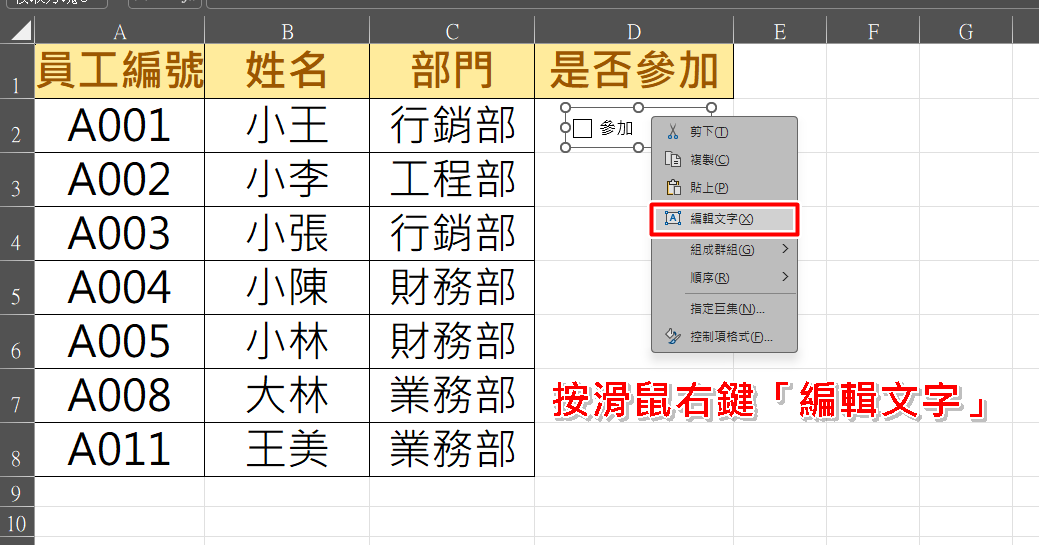This screenshot has width=1039, height=545.
Task: Click name cell 小王
Action: click(x=287, y=126)
